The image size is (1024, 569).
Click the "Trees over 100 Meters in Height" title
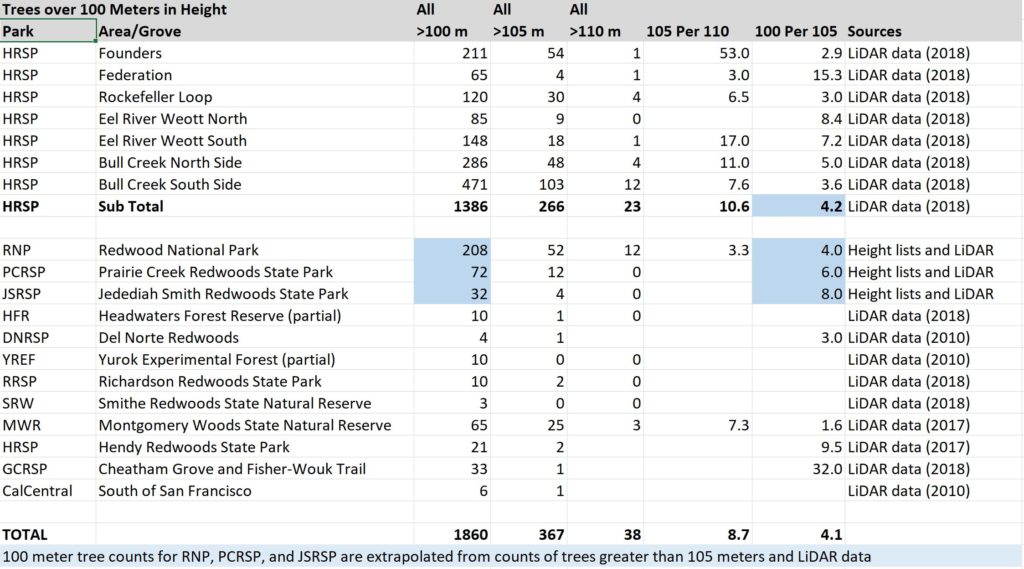115,10
